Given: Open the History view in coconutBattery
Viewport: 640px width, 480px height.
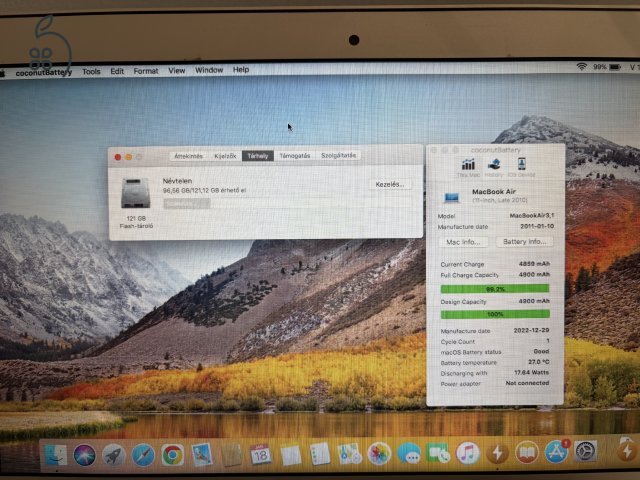Looking at the screenshot, I should point(494,168).
